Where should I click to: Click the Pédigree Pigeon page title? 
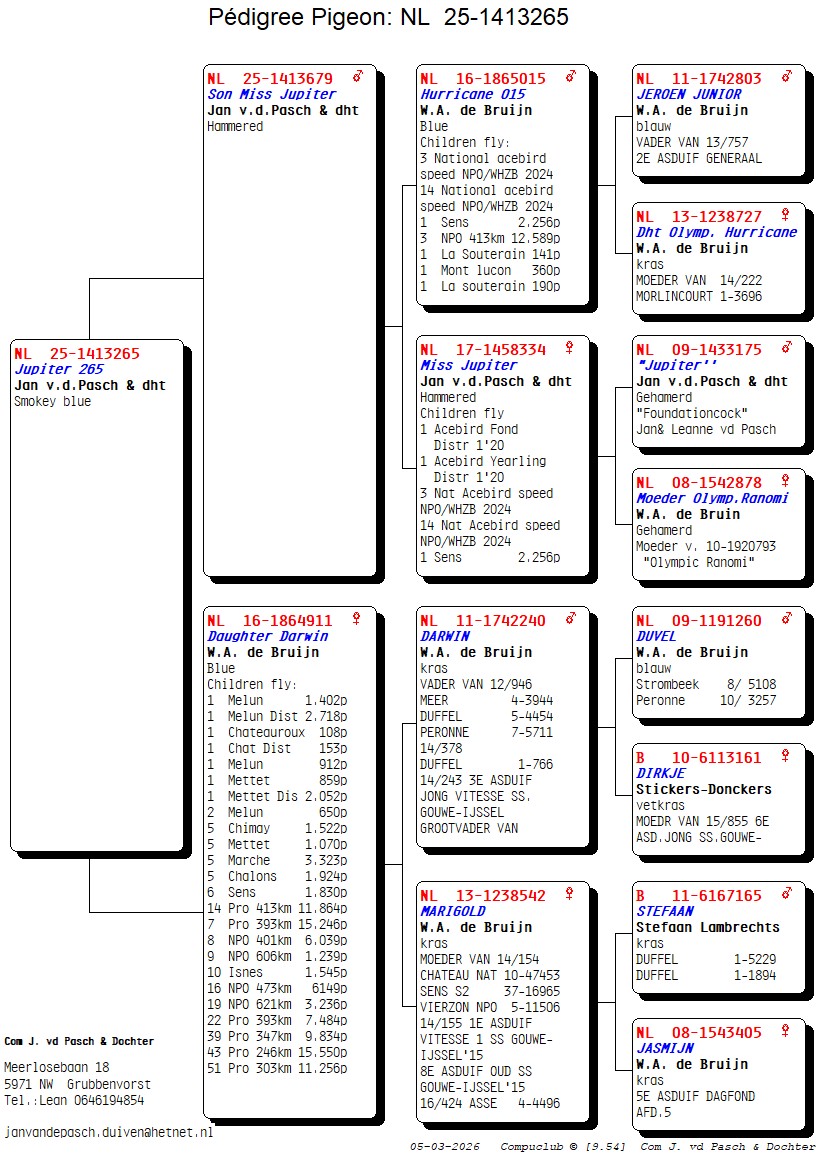tap(389, 17)
